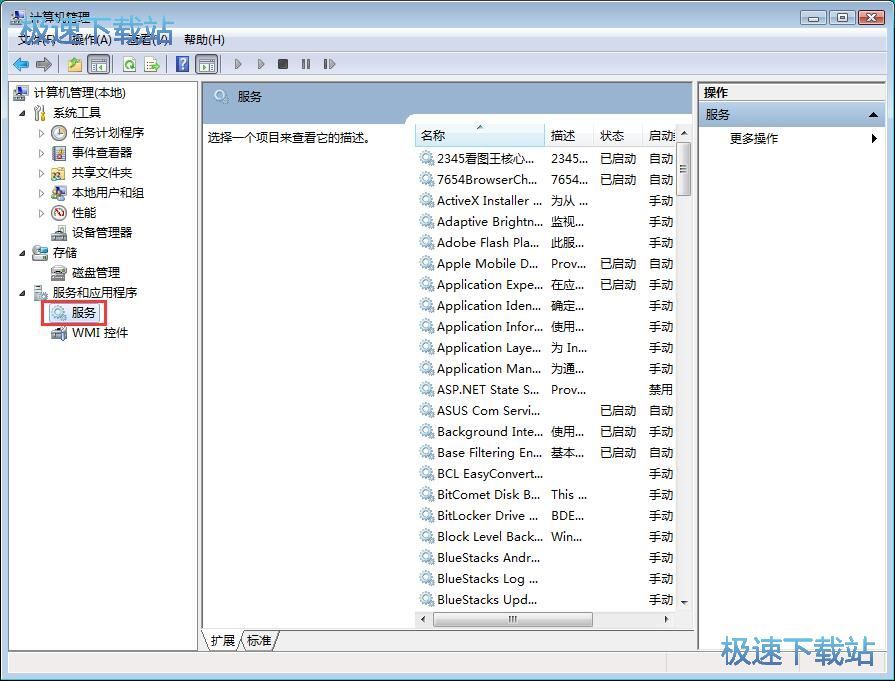895x681 pixels.
Task: Select 计算机管理(本地) root node
Action: click(x=79, y=92)
